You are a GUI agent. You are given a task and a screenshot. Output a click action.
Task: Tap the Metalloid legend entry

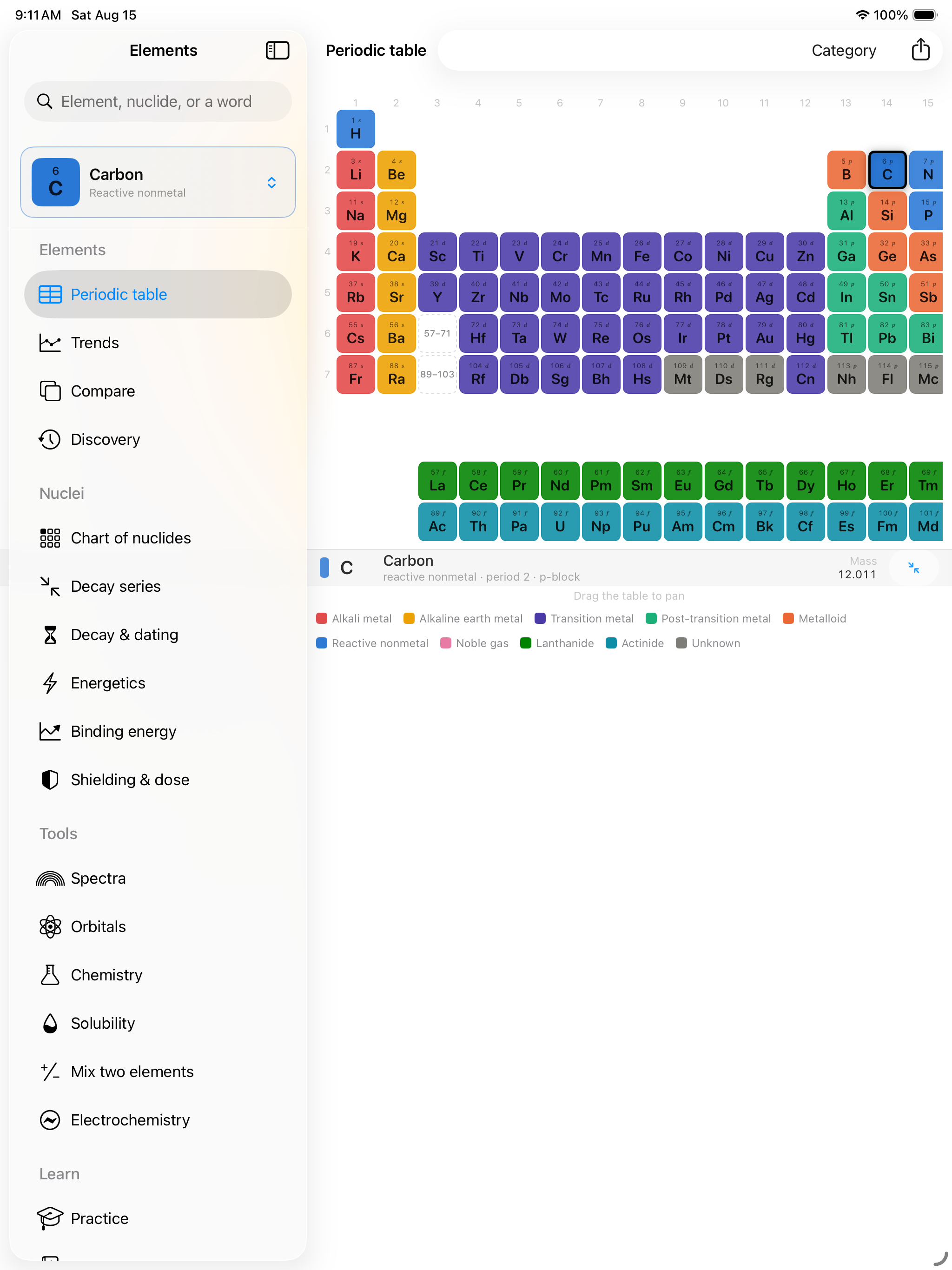tap(814, 618)
